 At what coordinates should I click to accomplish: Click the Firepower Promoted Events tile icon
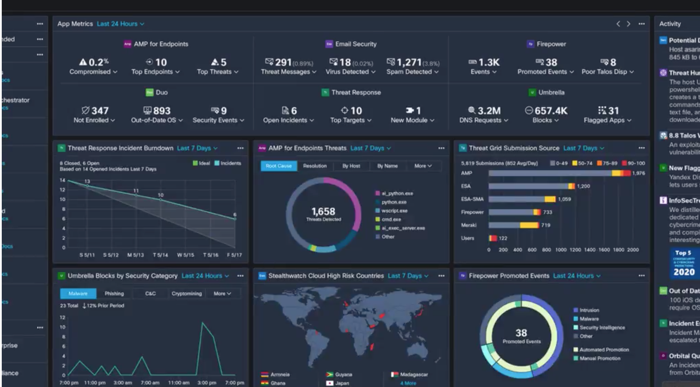463,276
